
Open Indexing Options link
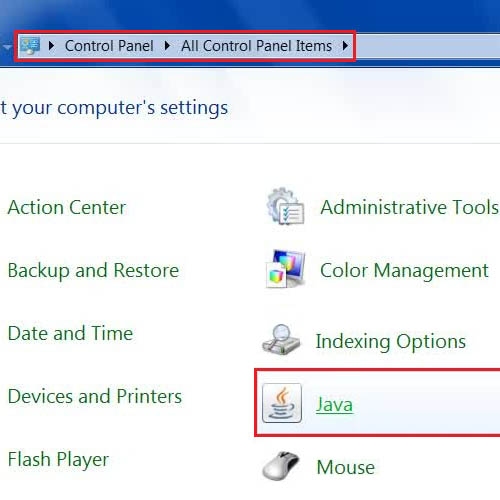391,342
